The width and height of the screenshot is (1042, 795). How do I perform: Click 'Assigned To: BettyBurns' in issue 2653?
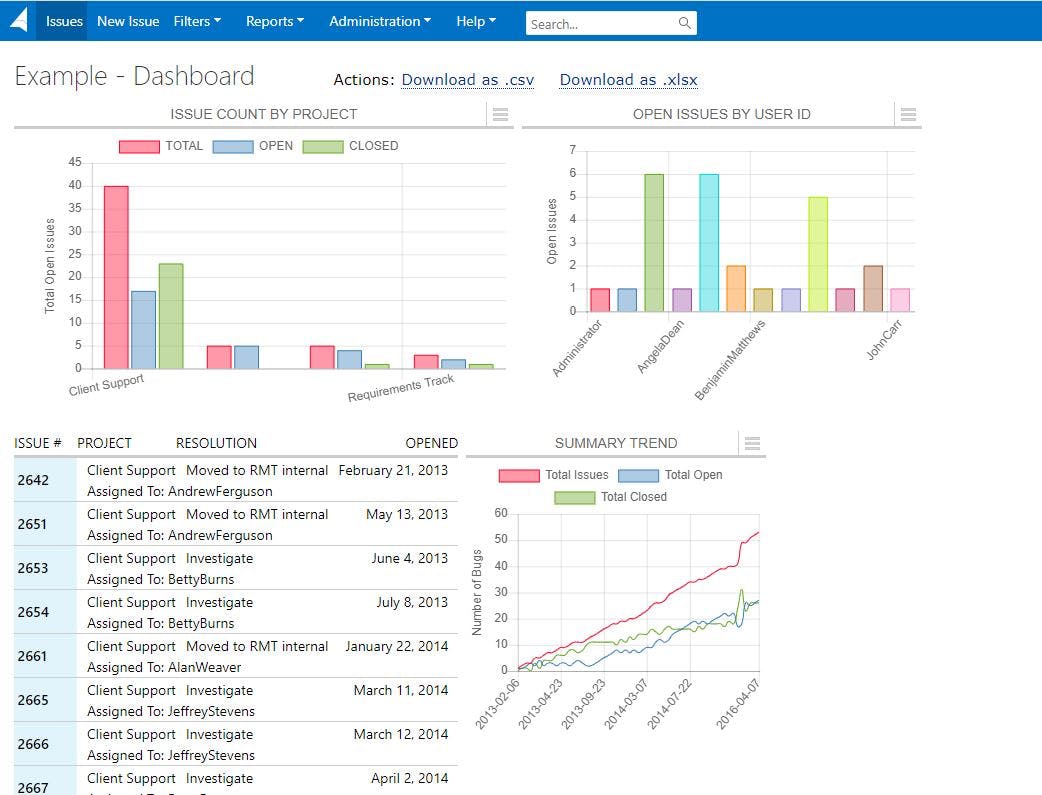[161, 579]
